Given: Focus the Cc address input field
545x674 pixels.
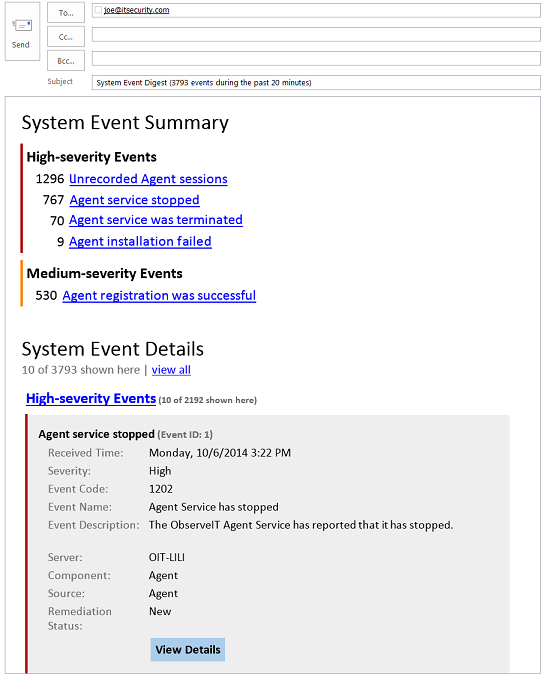Looking at the screenshot, I should 316,34.
